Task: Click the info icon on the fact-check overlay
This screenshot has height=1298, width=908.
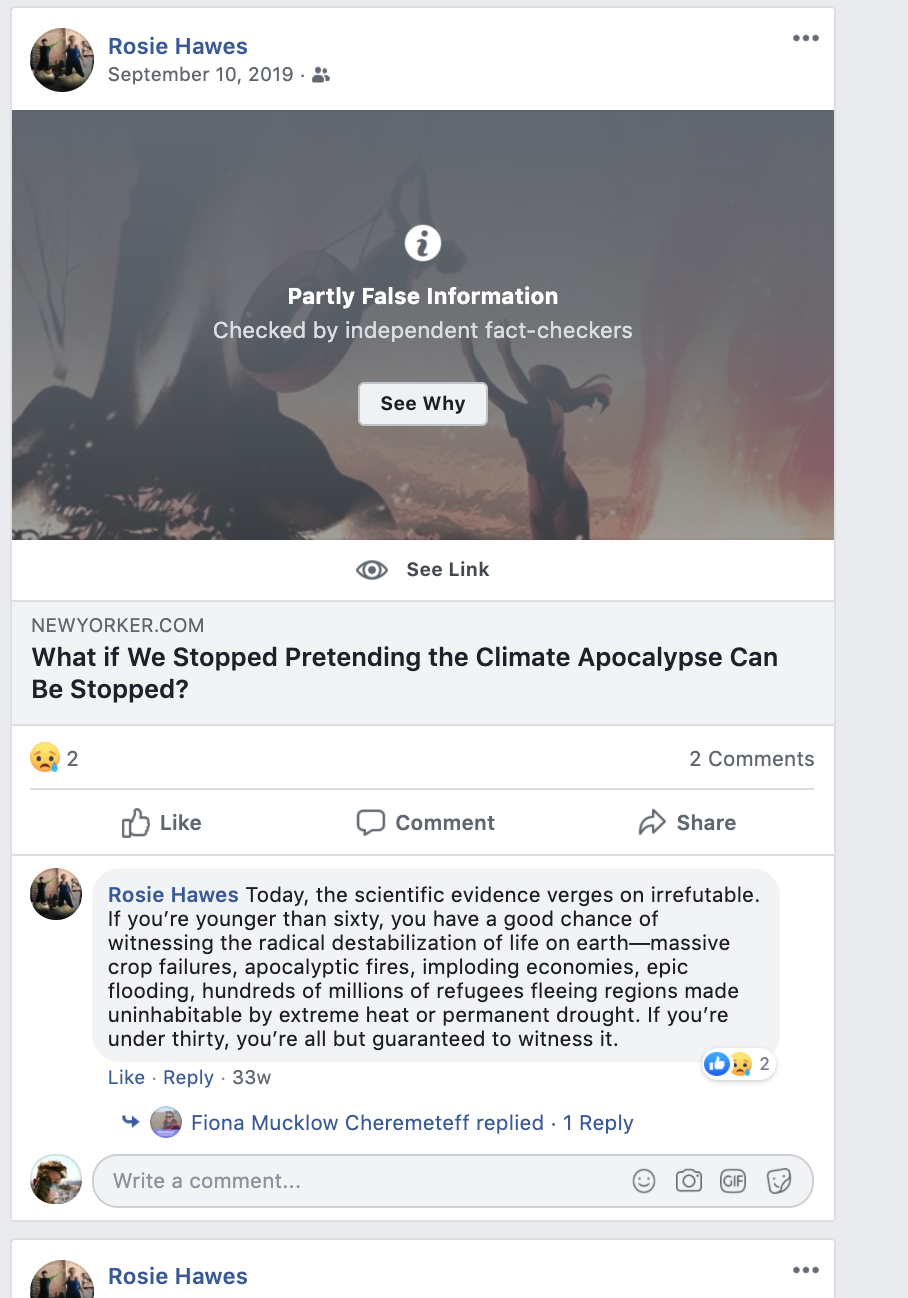Action: click(422, 243)
